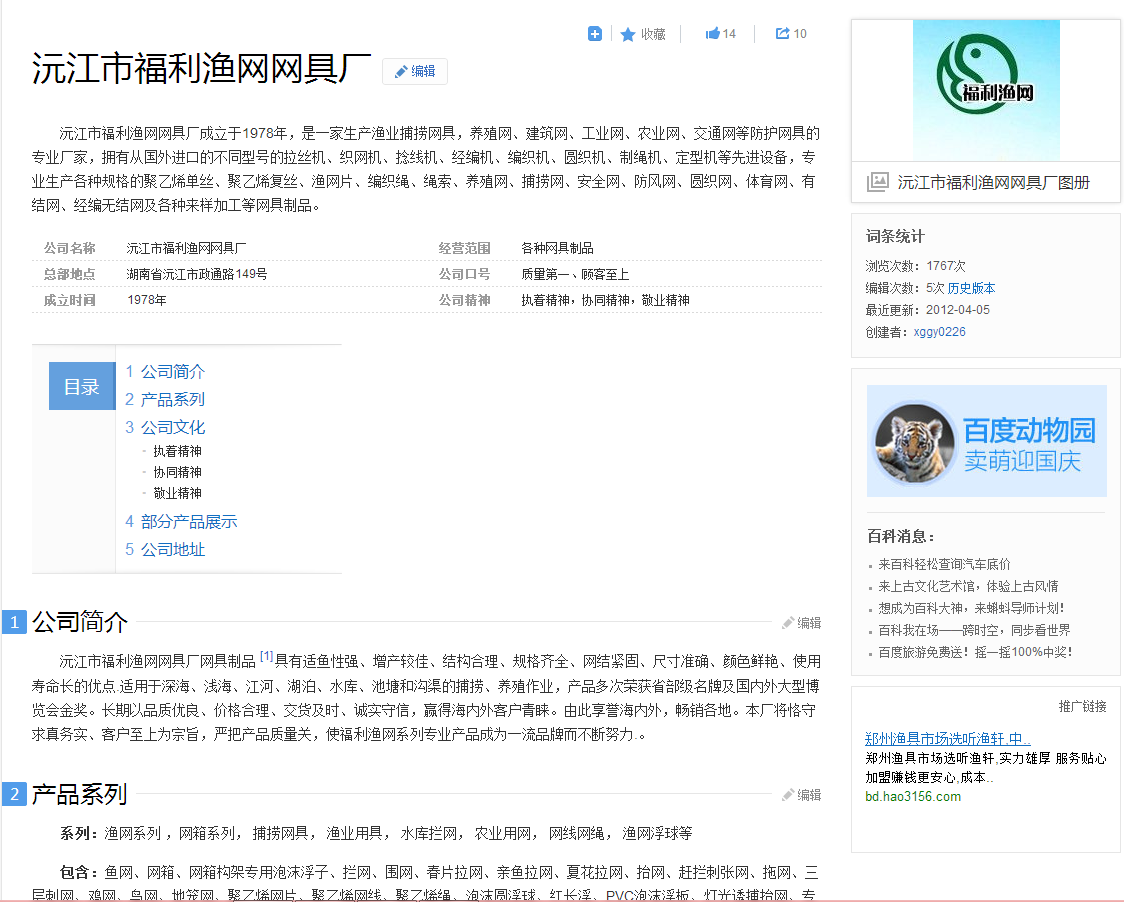The width and height of the screenshot is (1124, 902).
Task: Open 来上古文化艺术馆 news item
Action: pos(968,587)
